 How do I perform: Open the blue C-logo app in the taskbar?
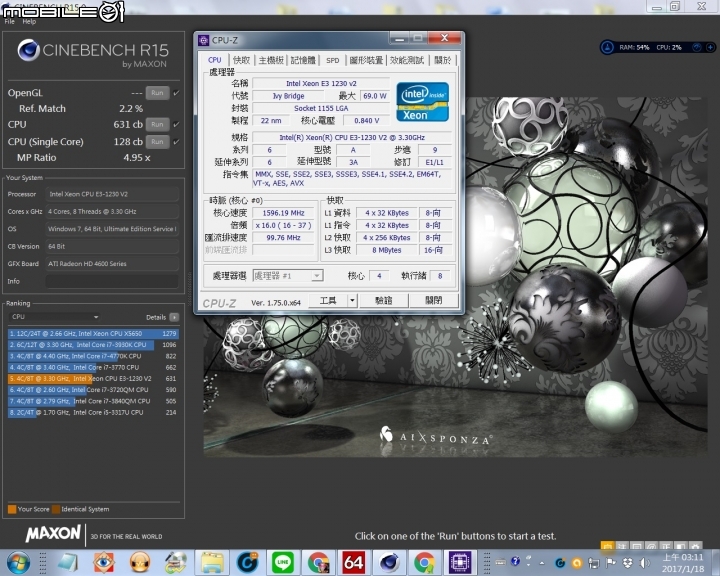click(x=247, y=563)
